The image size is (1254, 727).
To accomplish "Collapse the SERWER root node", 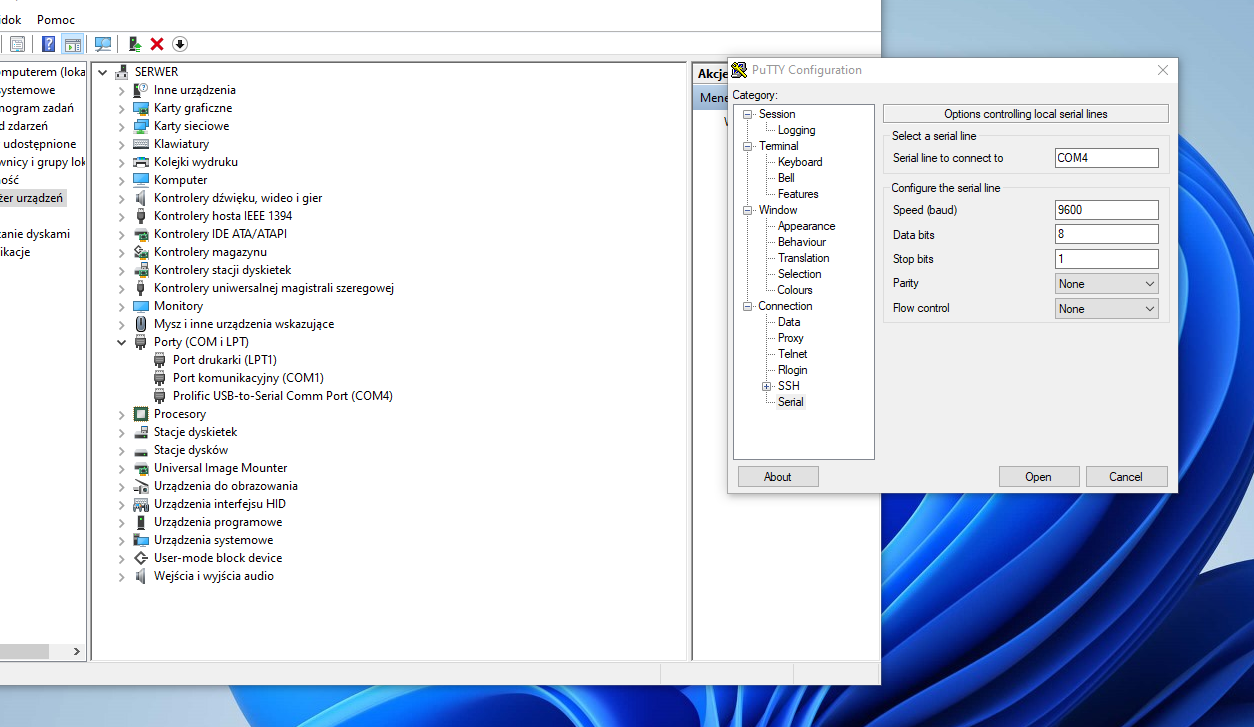I will (103, 72).
